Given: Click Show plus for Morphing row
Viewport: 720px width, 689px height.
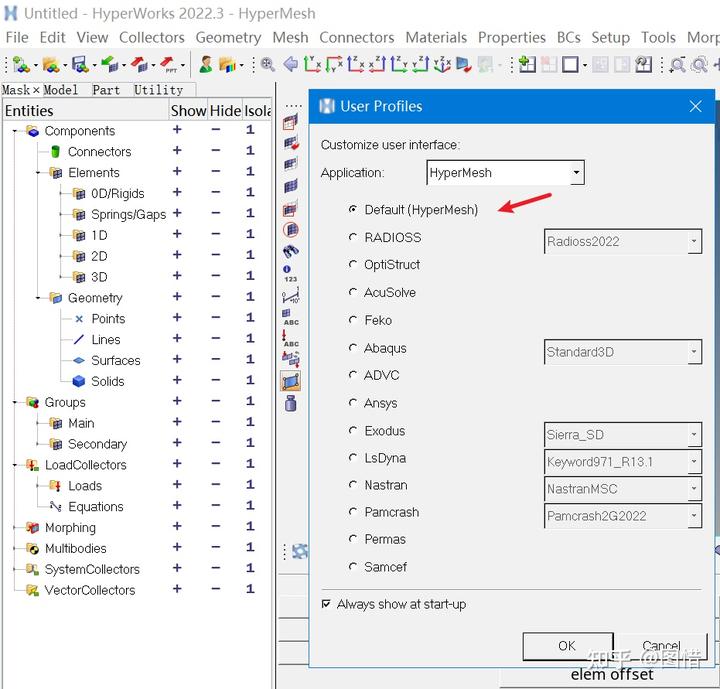Looking at the screenshot, I should pyautogui.click(x=177, y=526).
